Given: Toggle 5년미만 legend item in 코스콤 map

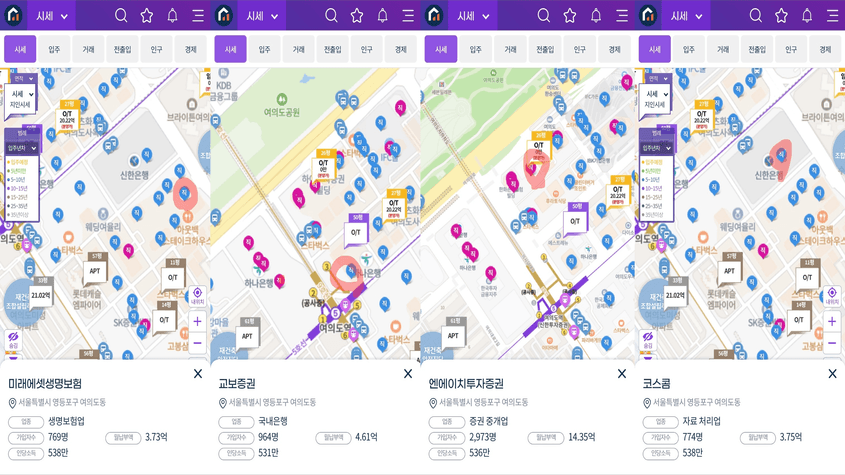Looking at the screenshot, I should (x=653, y=171).
